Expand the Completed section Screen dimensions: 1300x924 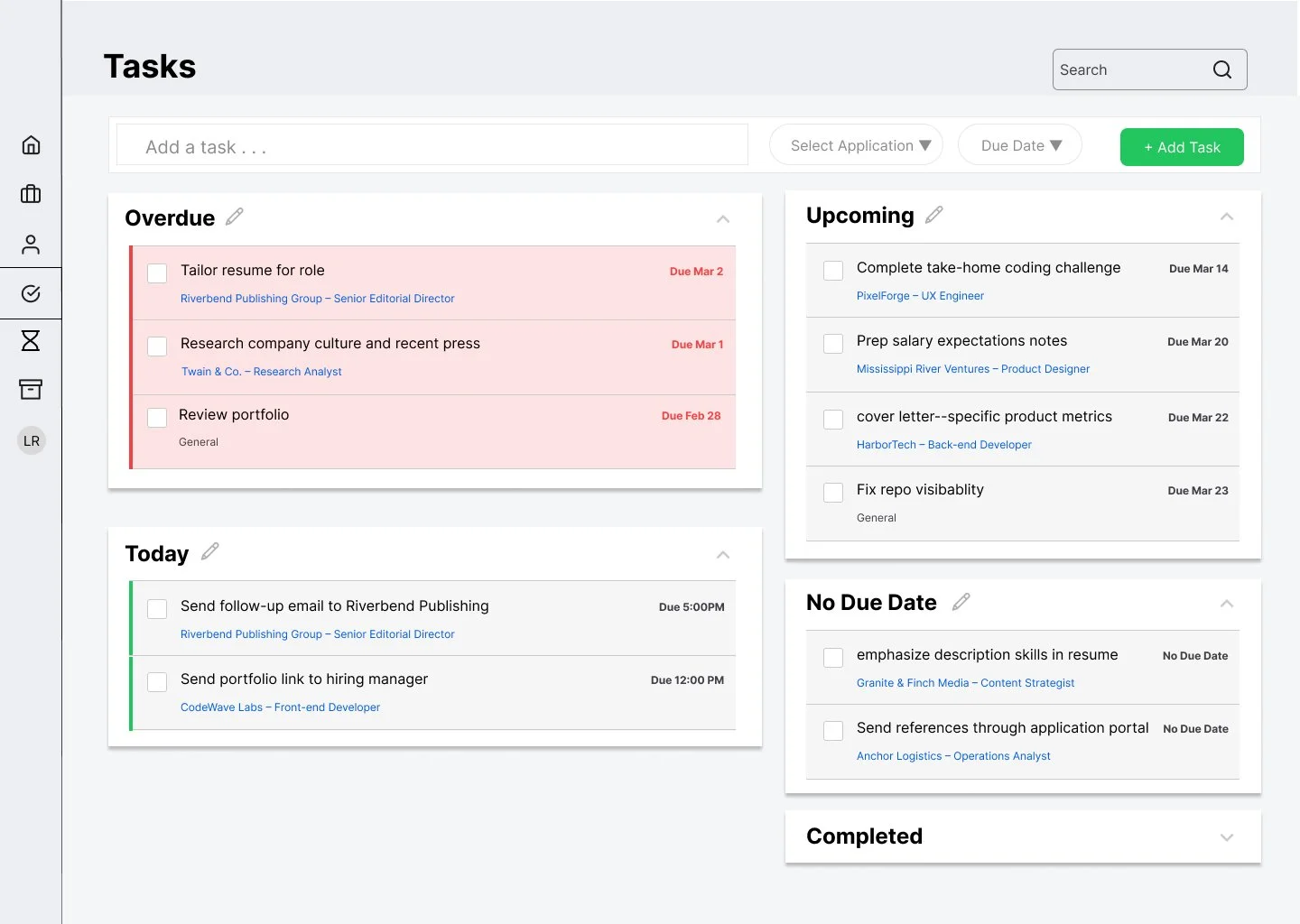click(1227, 837)
